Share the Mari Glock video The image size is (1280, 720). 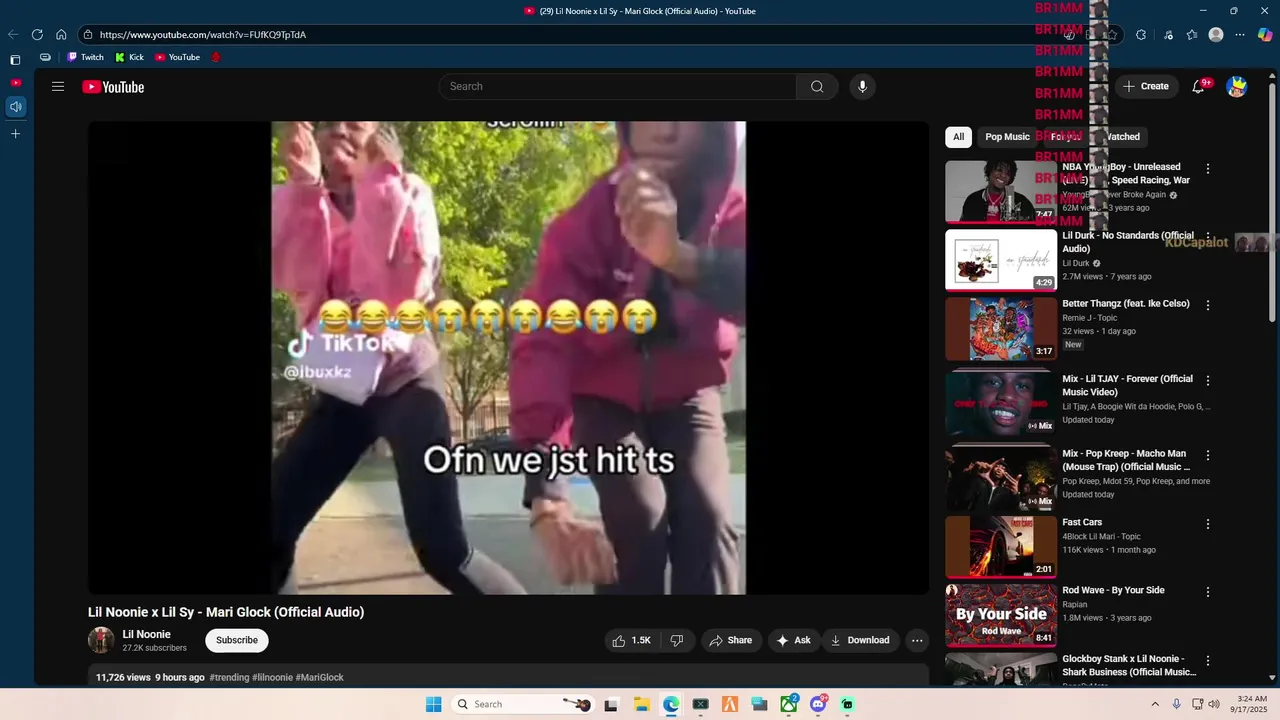(x=730, y=640)
